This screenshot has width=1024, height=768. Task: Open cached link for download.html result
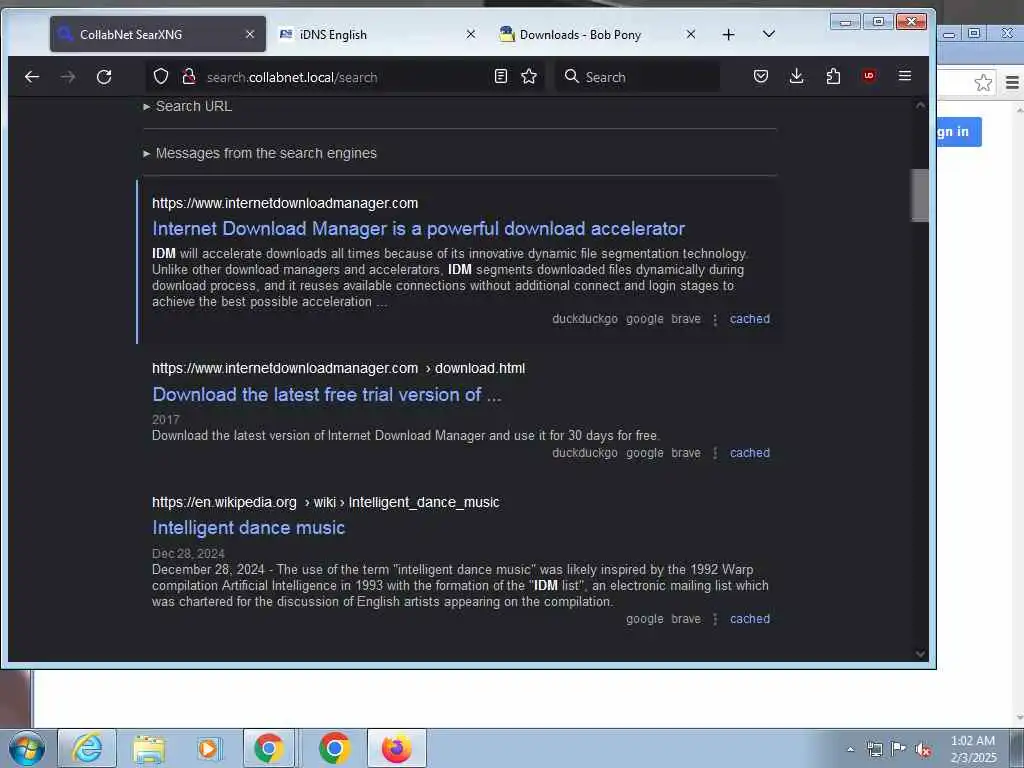(x=750, y=453)
